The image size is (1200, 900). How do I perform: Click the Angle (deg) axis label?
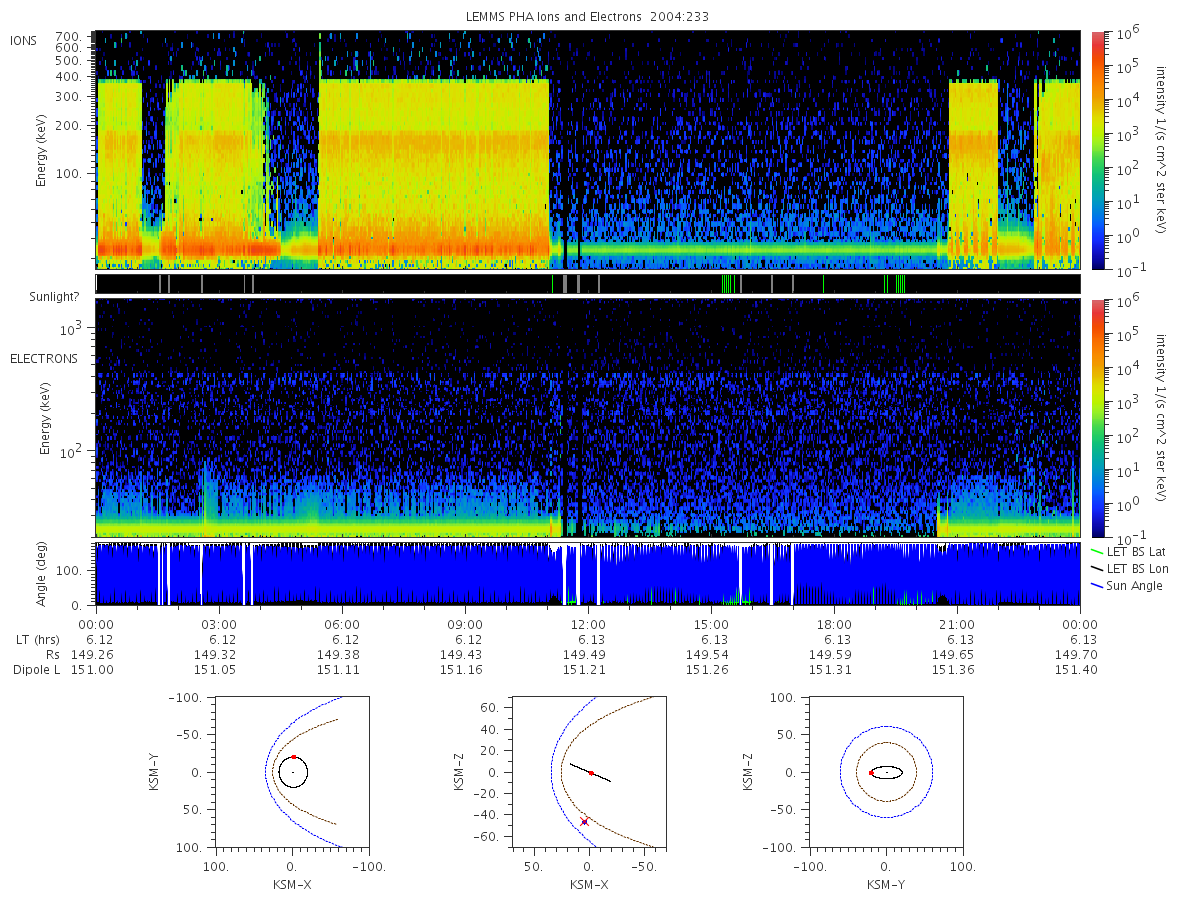(x=45, y=576)
